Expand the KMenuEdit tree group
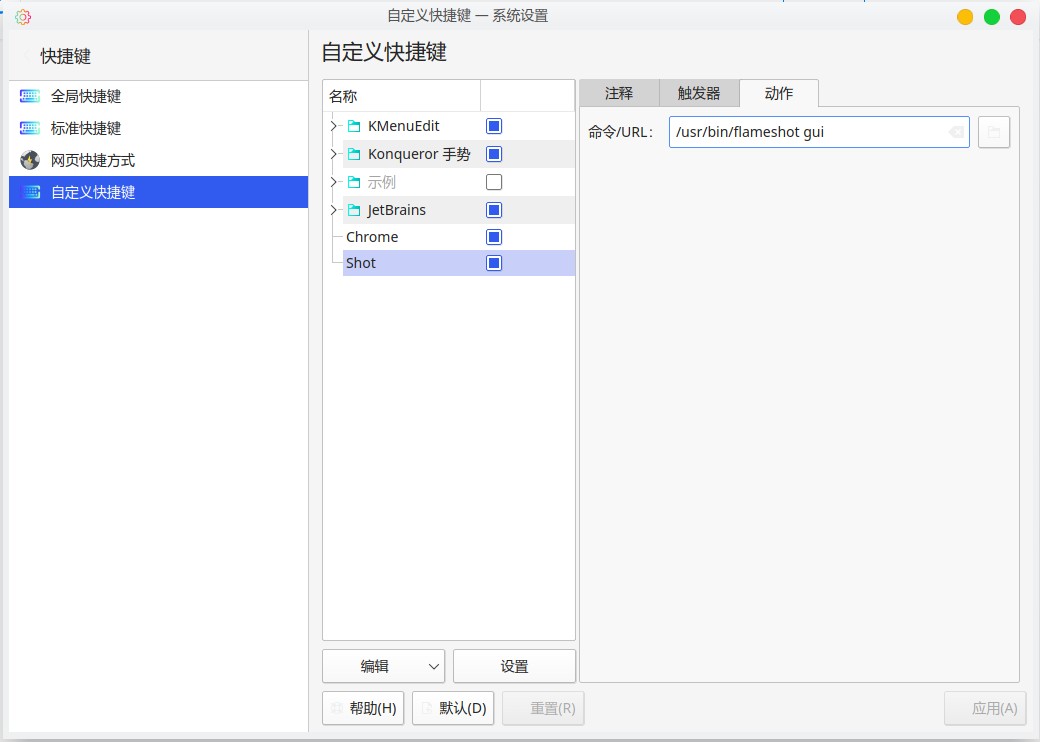1040x742 pixels. pyautogui.click(x=335, y=126)
